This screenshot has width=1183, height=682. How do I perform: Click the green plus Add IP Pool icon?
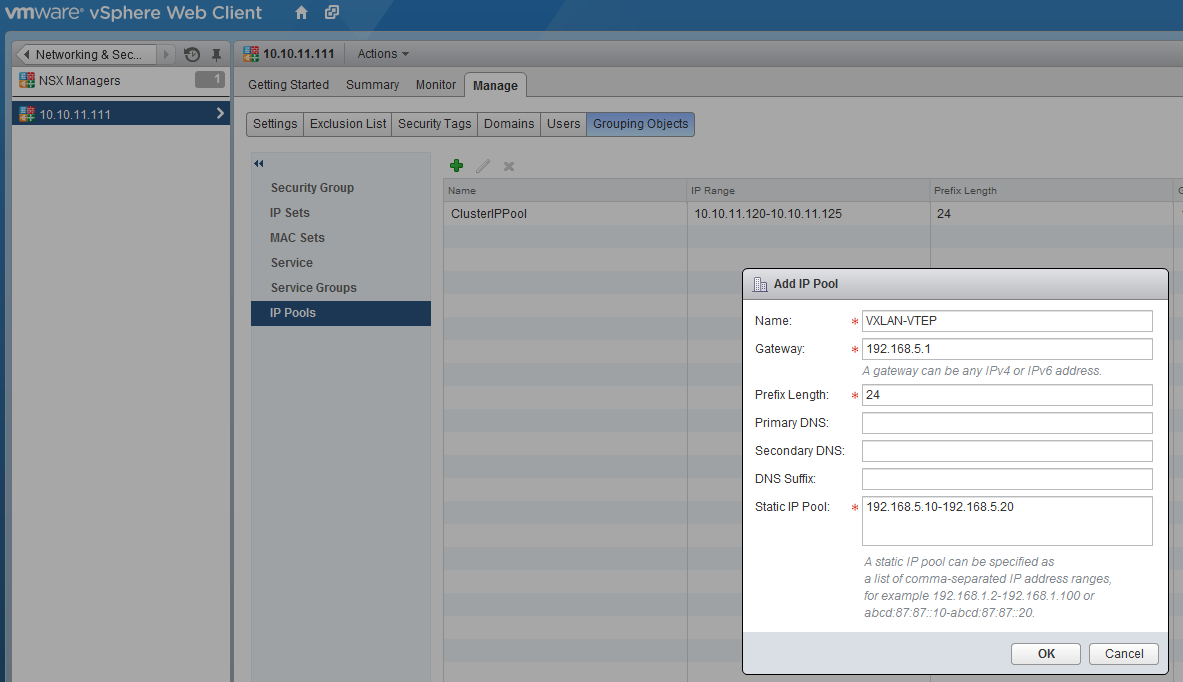click(x=456, y=166)
